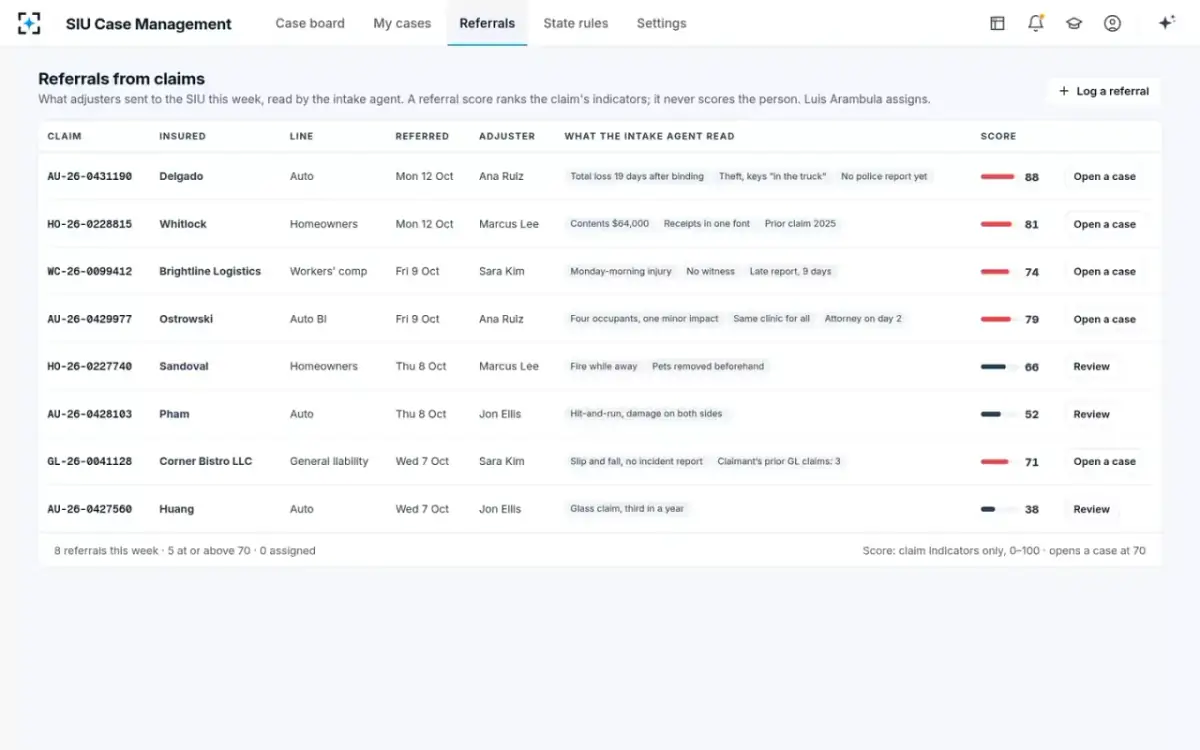Image resolution: width=1200 pixels, height=750 pixels.
Task: Select claim number HO-26-0227740
Action: [x=89, y=367]
